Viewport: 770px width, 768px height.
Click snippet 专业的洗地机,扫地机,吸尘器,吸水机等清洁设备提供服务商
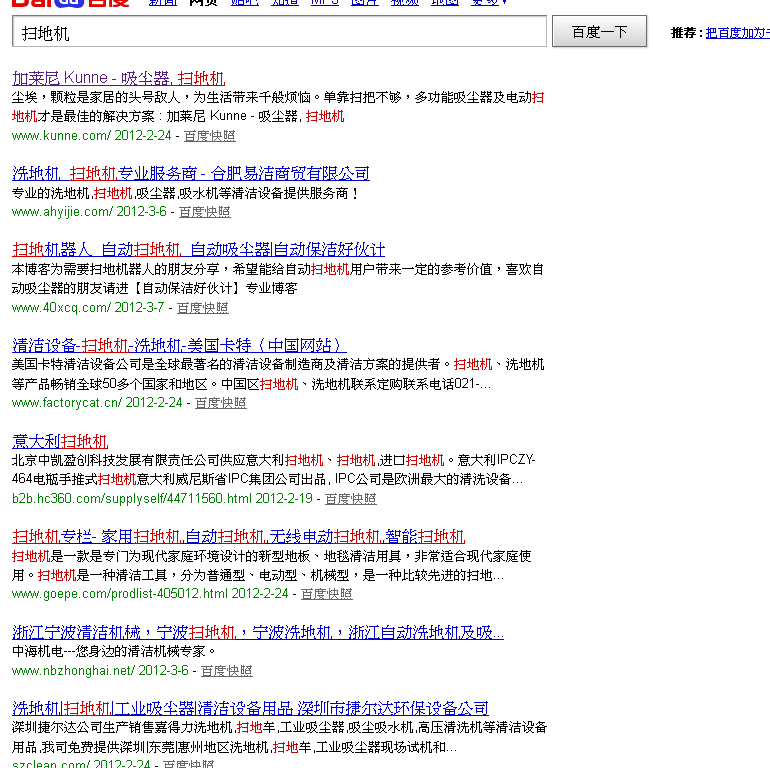click(x=185, y=193)
